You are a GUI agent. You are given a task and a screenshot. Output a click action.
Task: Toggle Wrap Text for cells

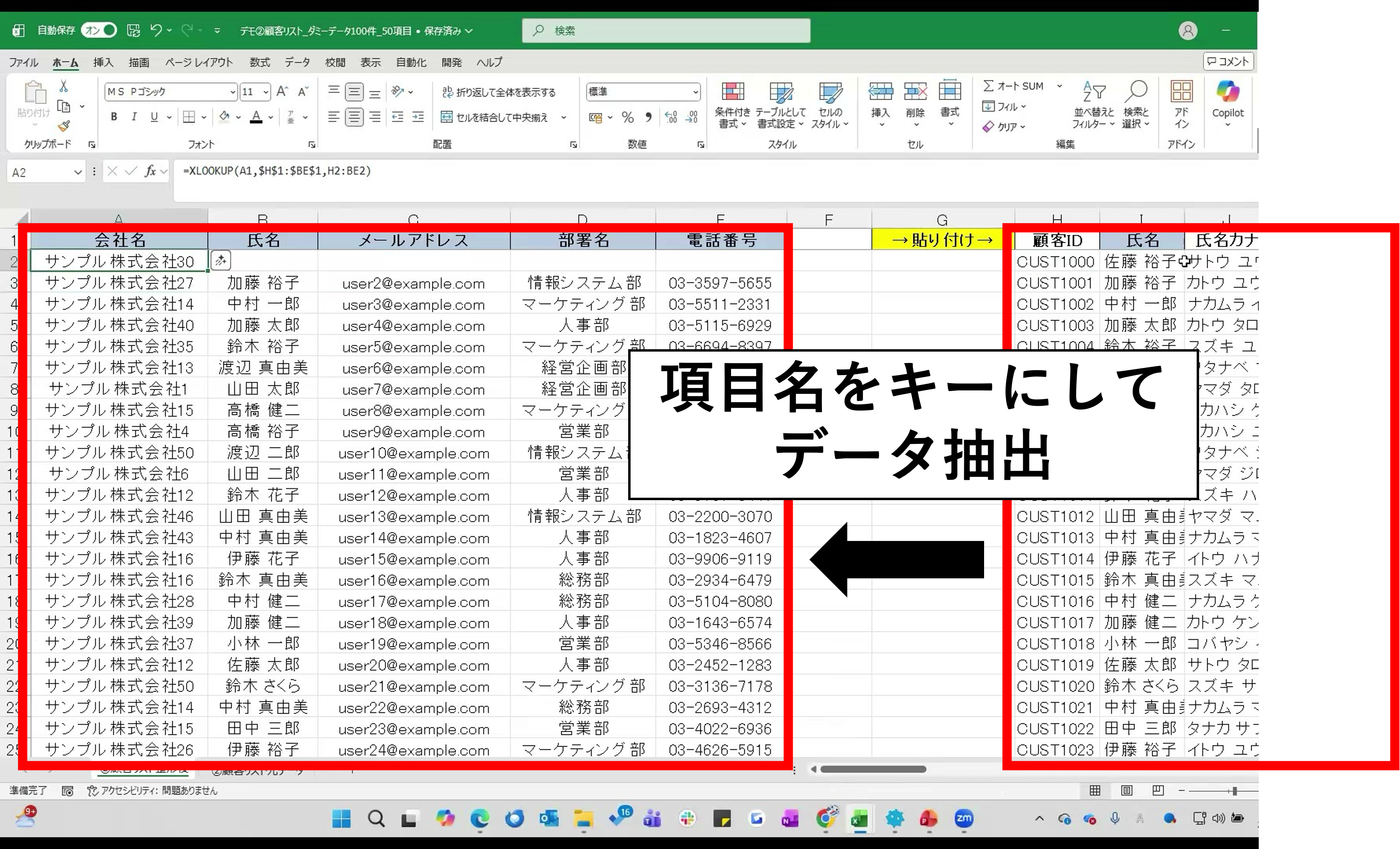pyautogui.click(x=498, y=92)
